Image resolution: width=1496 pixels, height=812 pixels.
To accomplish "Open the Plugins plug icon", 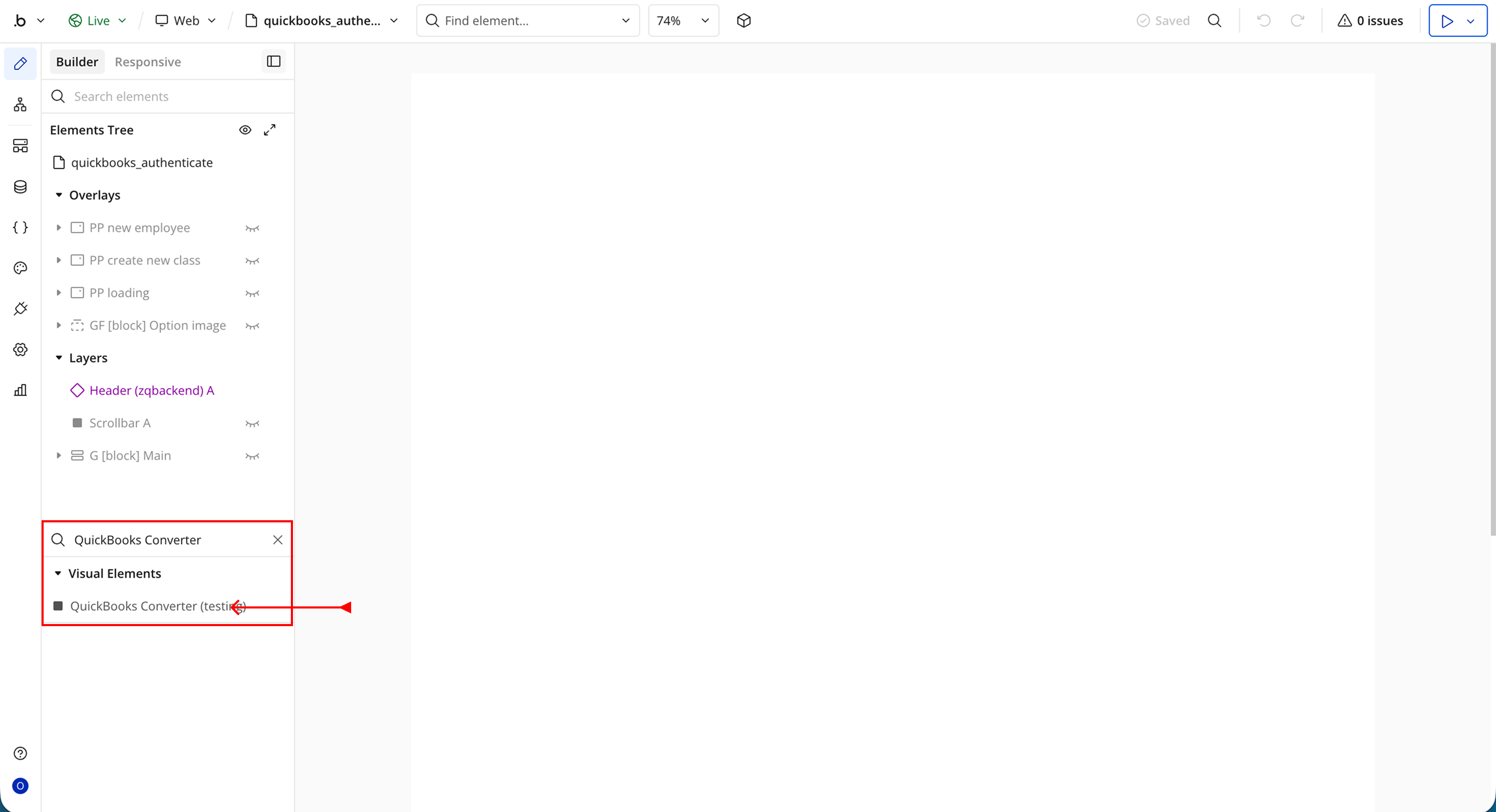I will click(x=20, y=309).
